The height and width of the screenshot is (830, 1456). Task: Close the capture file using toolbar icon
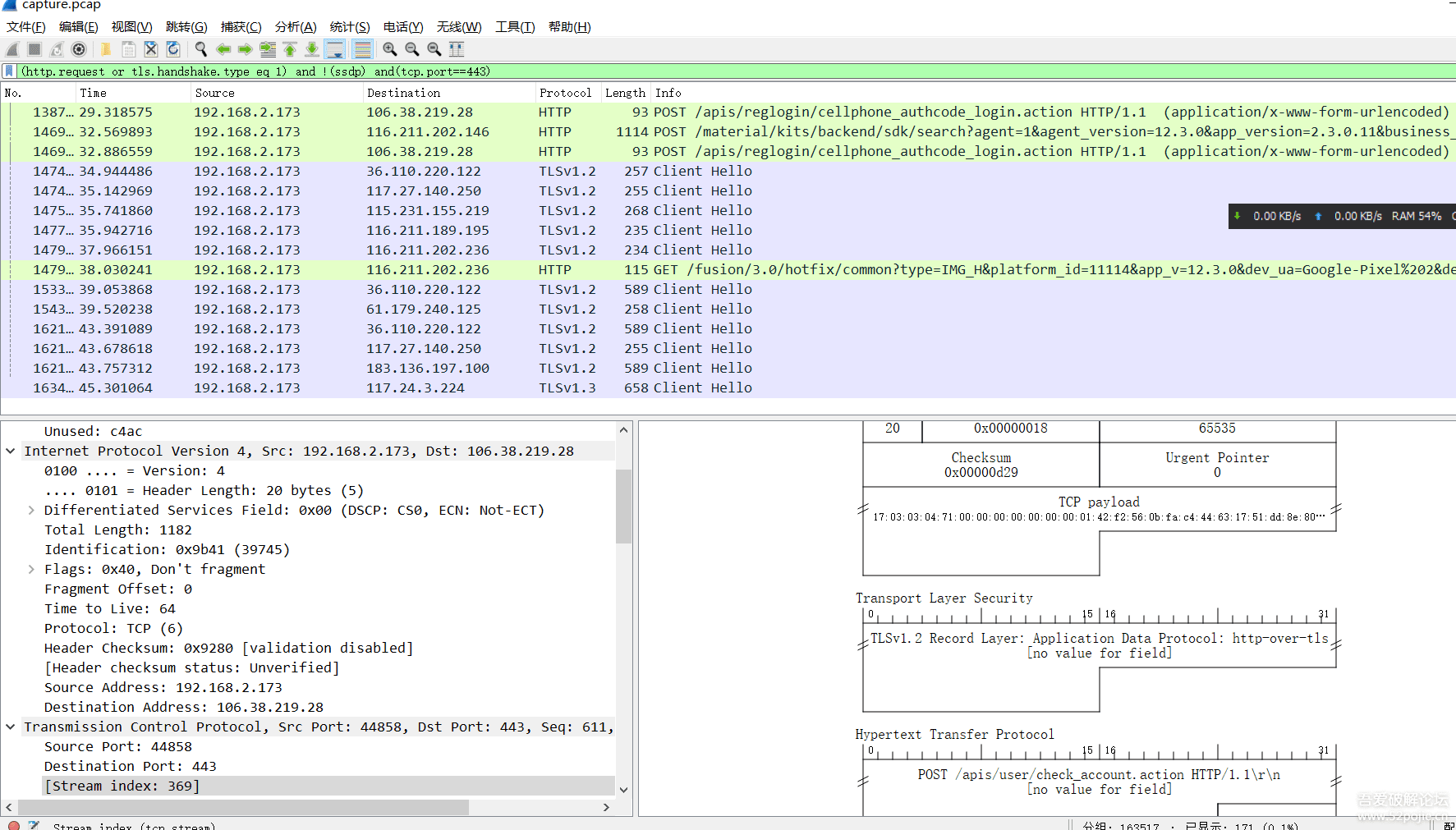[x=151, y=49]
